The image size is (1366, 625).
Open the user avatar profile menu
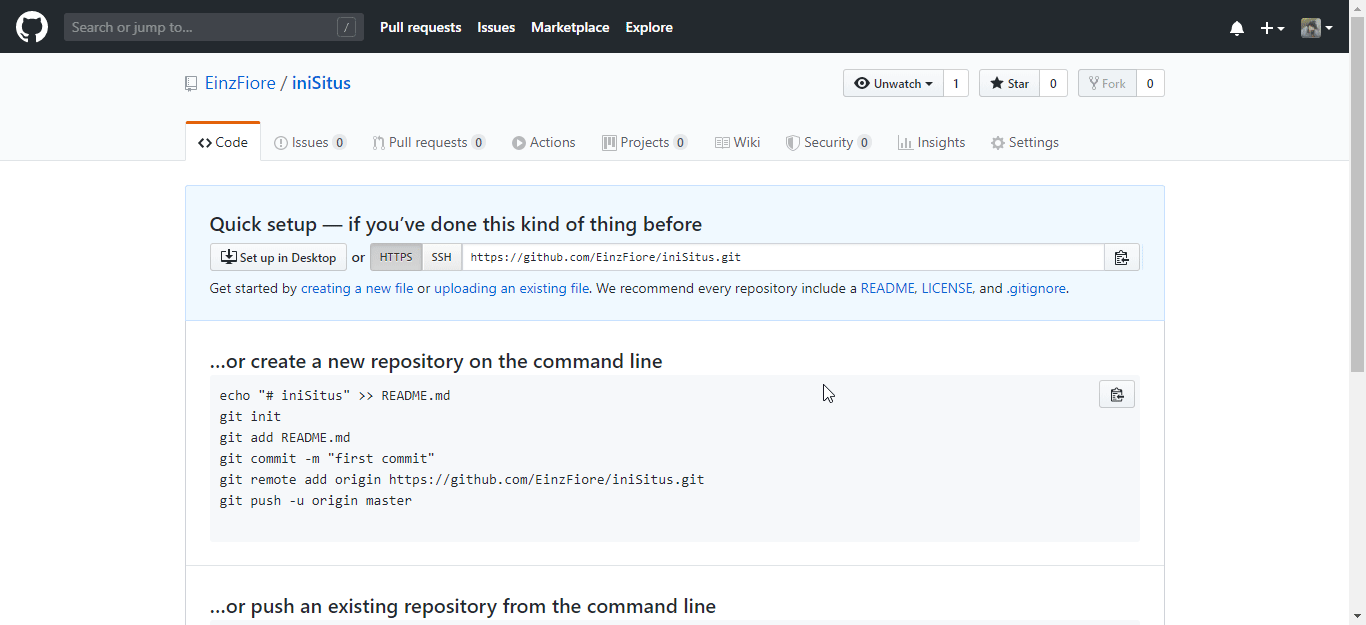point(1317,28)
